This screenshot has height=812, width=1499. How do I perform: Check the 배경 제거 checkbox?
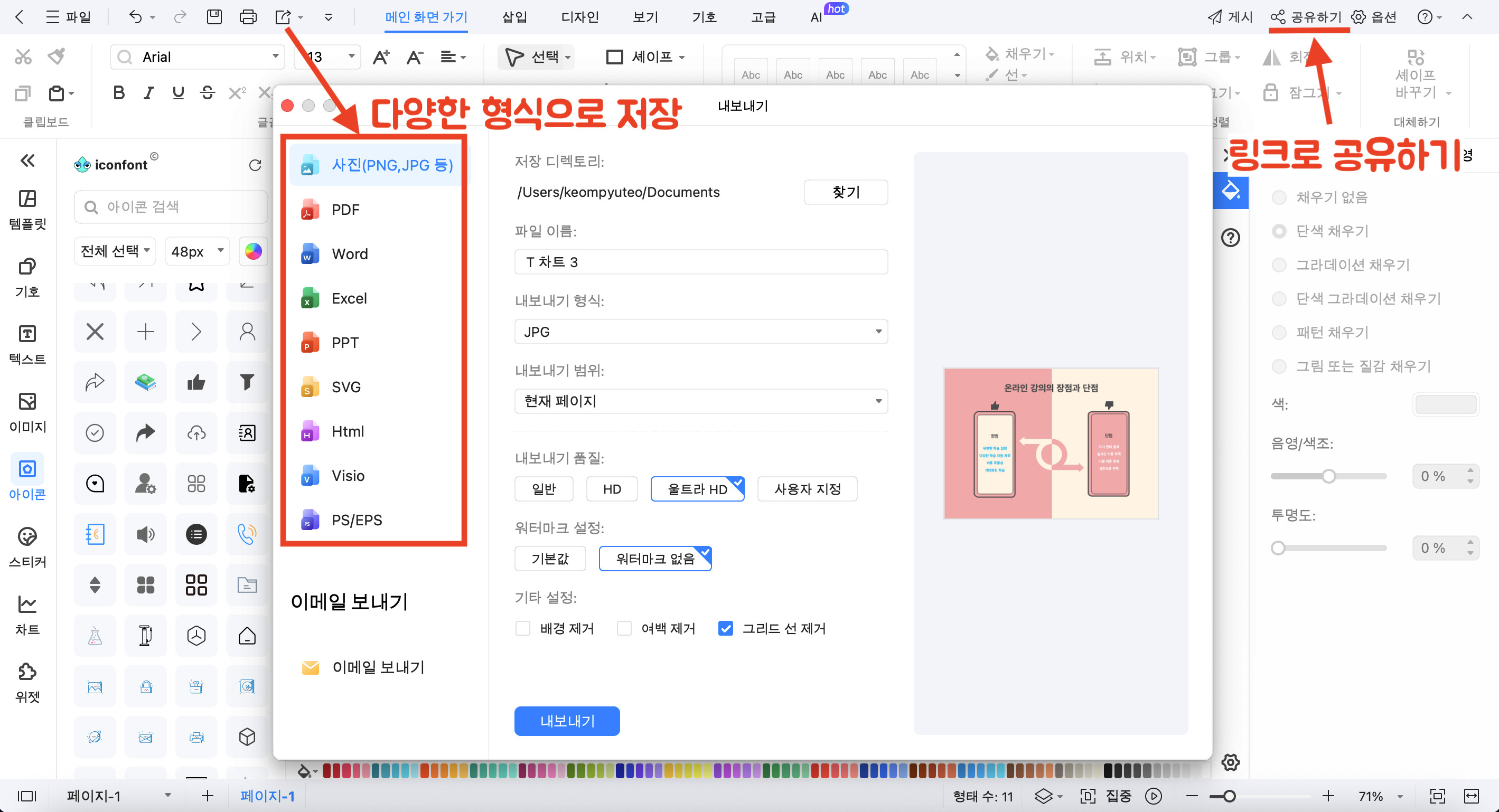522,628
